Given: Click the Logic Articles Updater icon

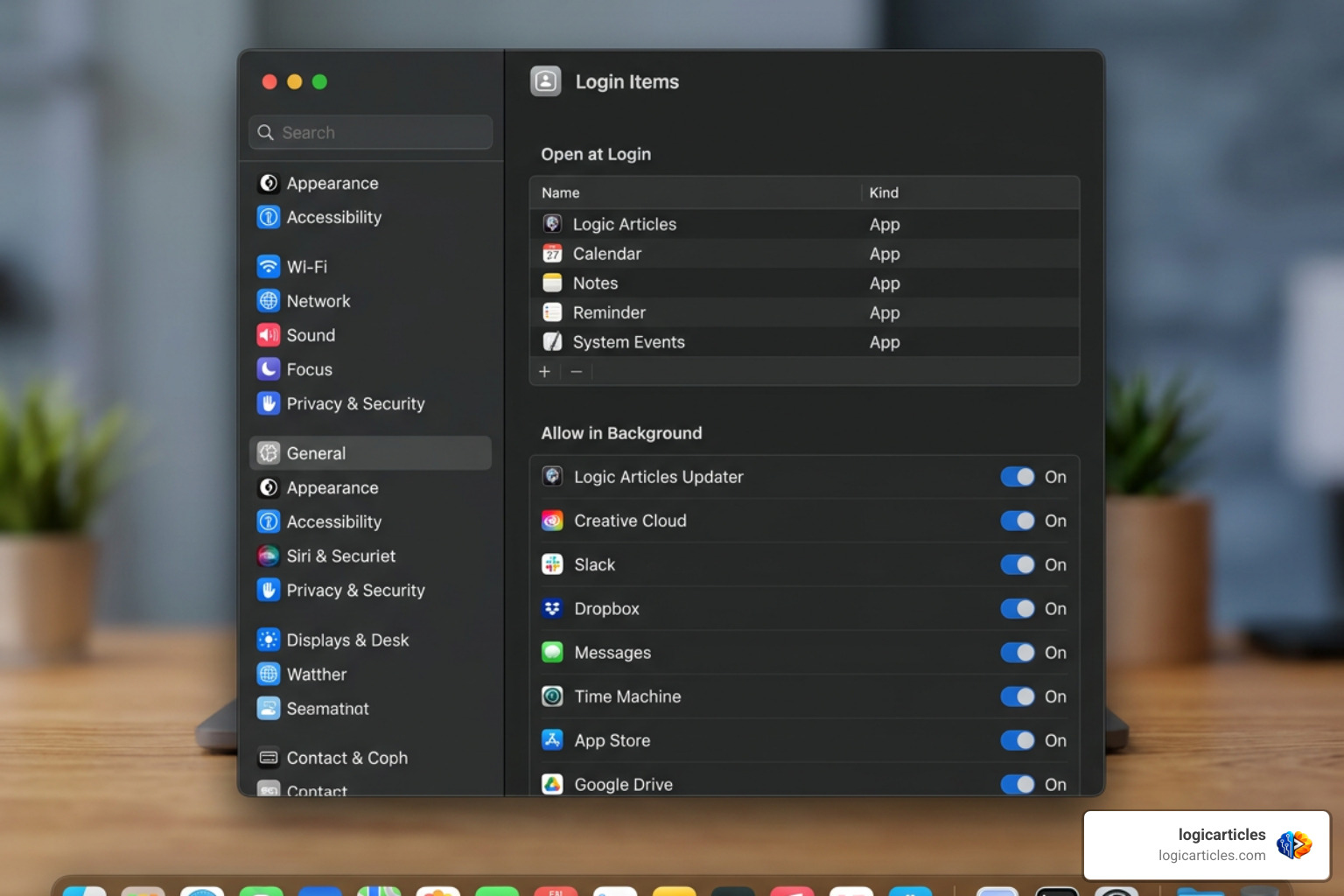Looking at the screenshot, I should (552, 477).
